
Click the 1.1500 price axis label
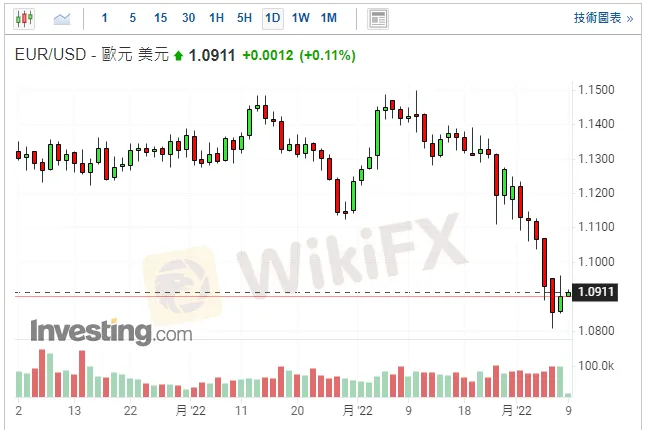pos(597,90)
